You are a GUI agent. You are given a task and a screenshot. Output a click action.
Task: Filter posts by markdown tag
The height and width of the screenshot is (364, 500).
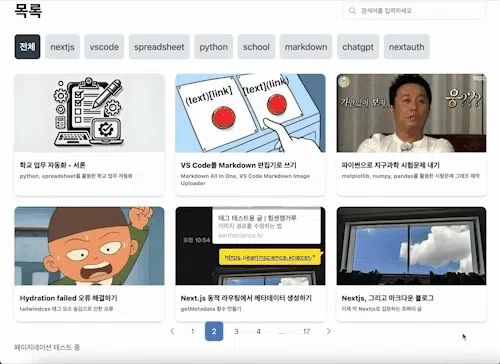[x=306, y=47]
